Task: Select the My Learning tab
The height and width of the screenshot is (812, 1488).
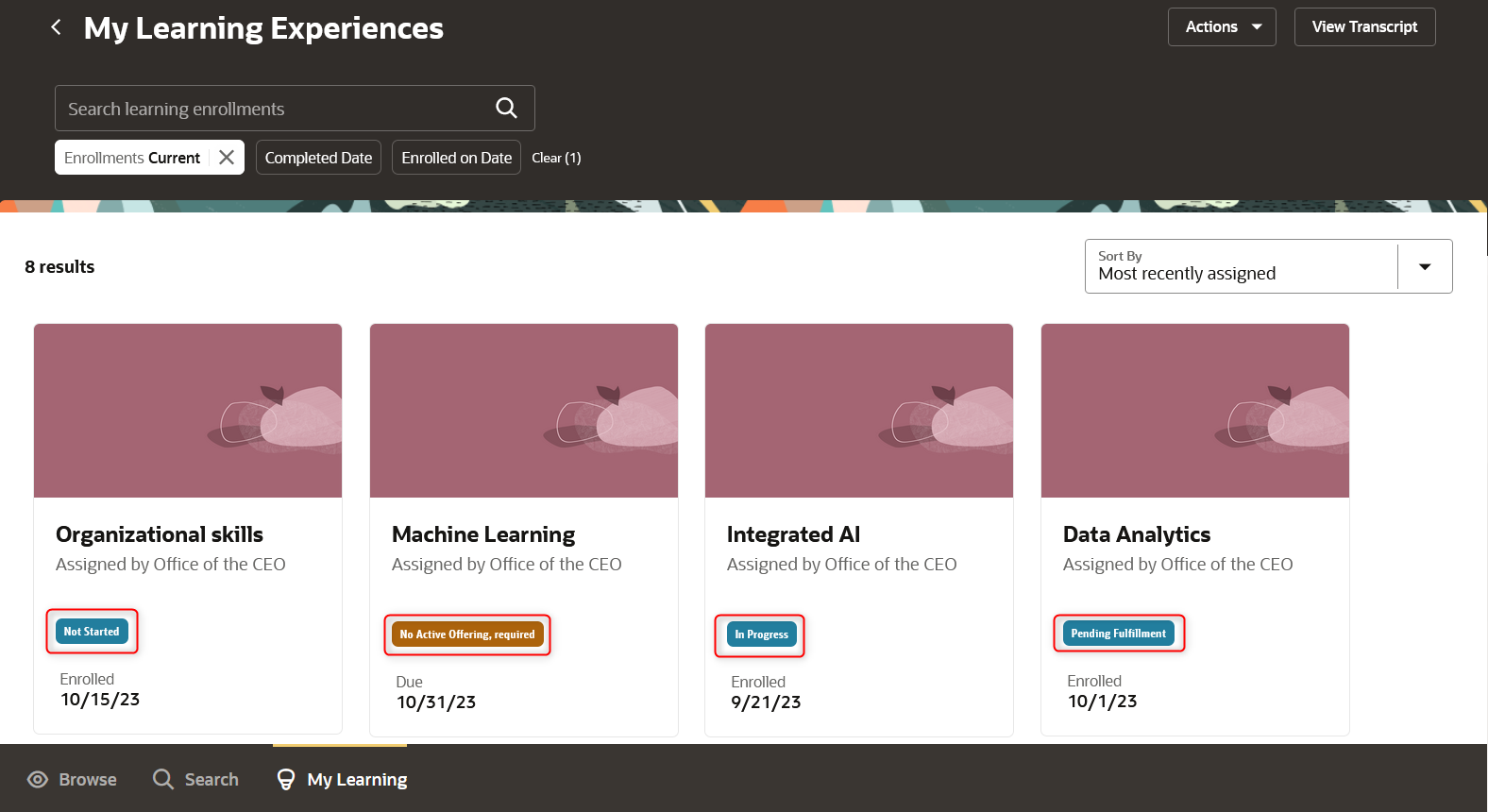Action: coord(342,780)
